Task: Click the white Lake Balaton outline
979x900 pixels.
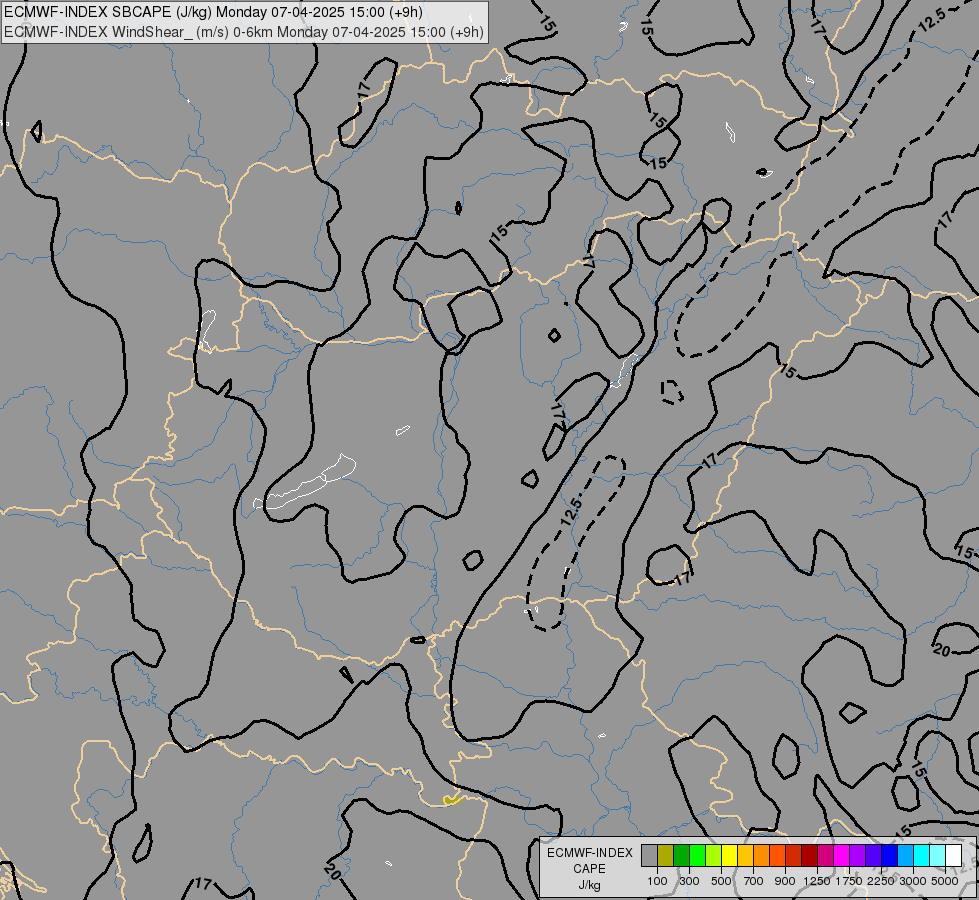Action: 305,482
